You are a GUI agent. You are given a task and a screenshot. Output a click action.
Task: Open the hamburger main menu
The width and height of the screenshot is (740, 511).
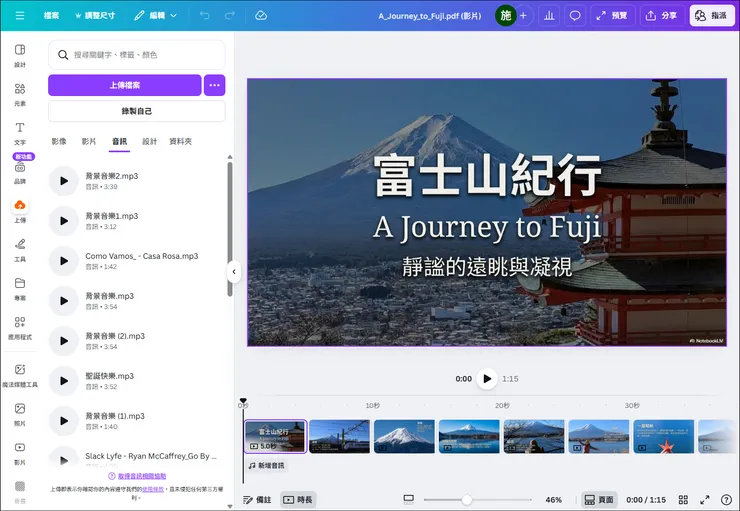20,16
